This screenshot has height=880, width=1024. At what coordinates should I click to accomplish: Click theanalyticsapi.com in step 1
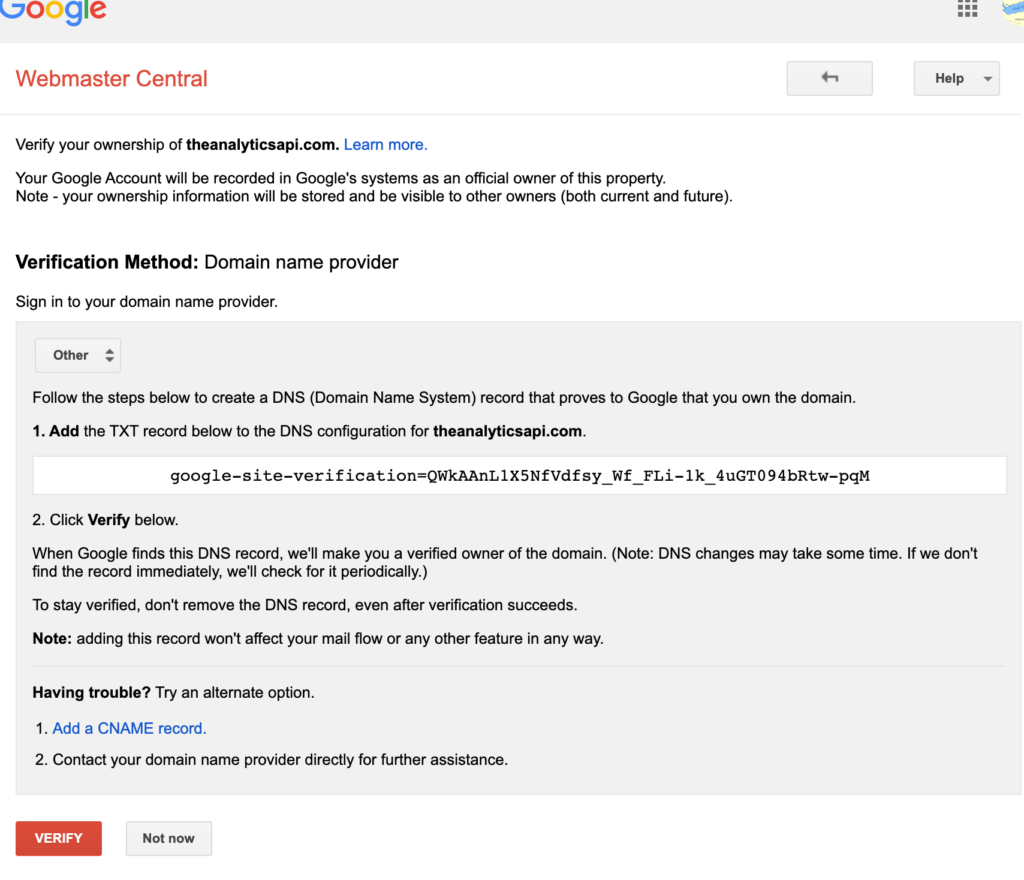(x=508, y=432)
